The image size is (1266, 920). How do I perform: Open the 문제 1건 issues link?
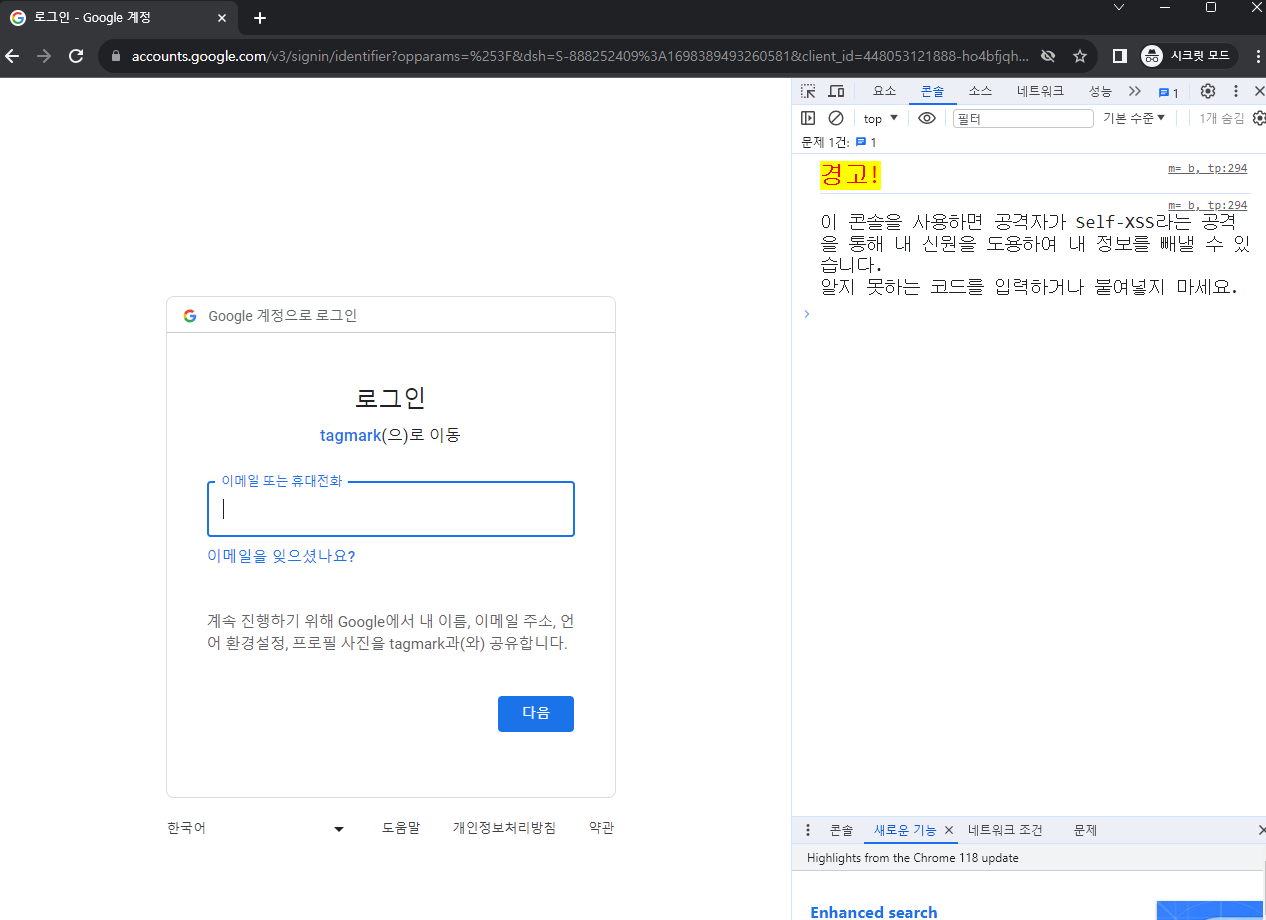[839, 142]
